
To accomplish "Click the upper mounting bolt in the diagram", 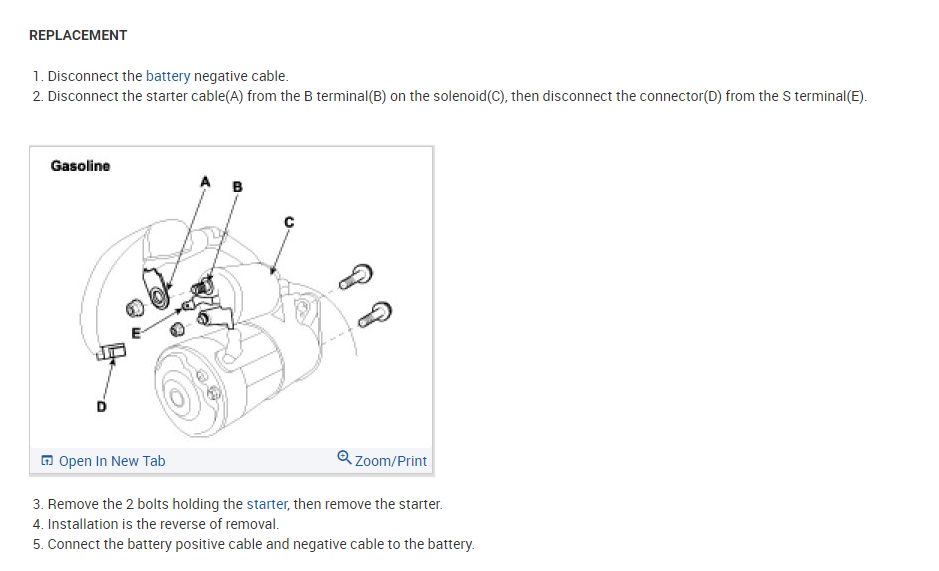I will click(356, 276).
